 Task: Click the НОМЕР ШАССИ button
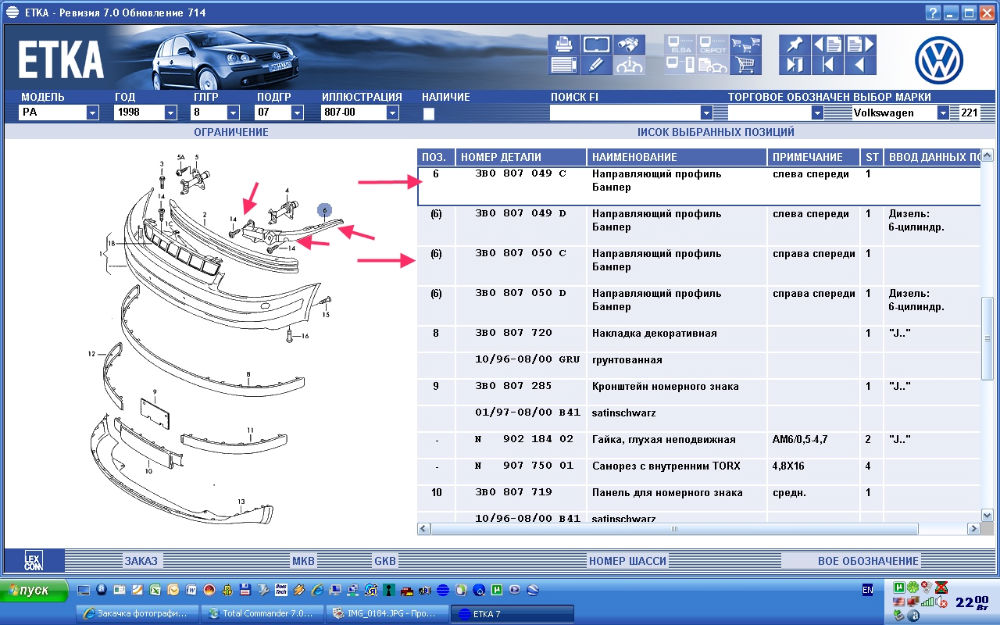tap(628, 561)
